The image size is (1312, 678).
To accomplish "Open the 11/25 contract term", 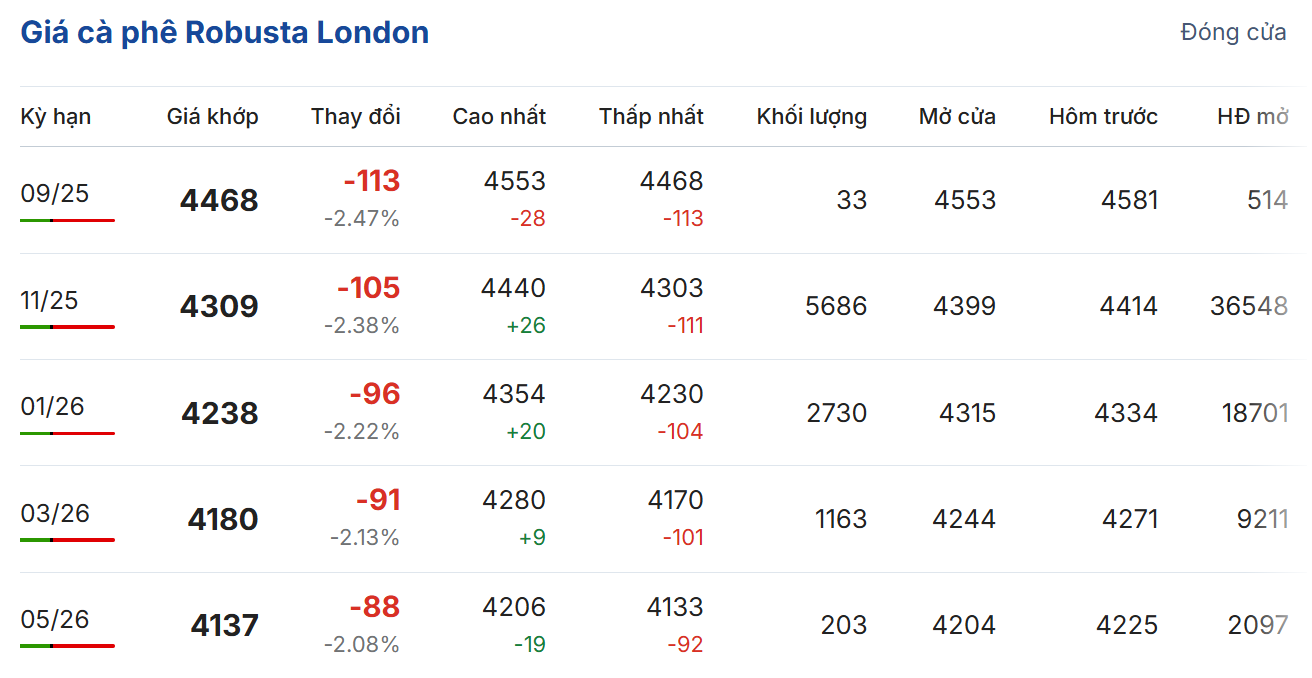I will [49, 300].
